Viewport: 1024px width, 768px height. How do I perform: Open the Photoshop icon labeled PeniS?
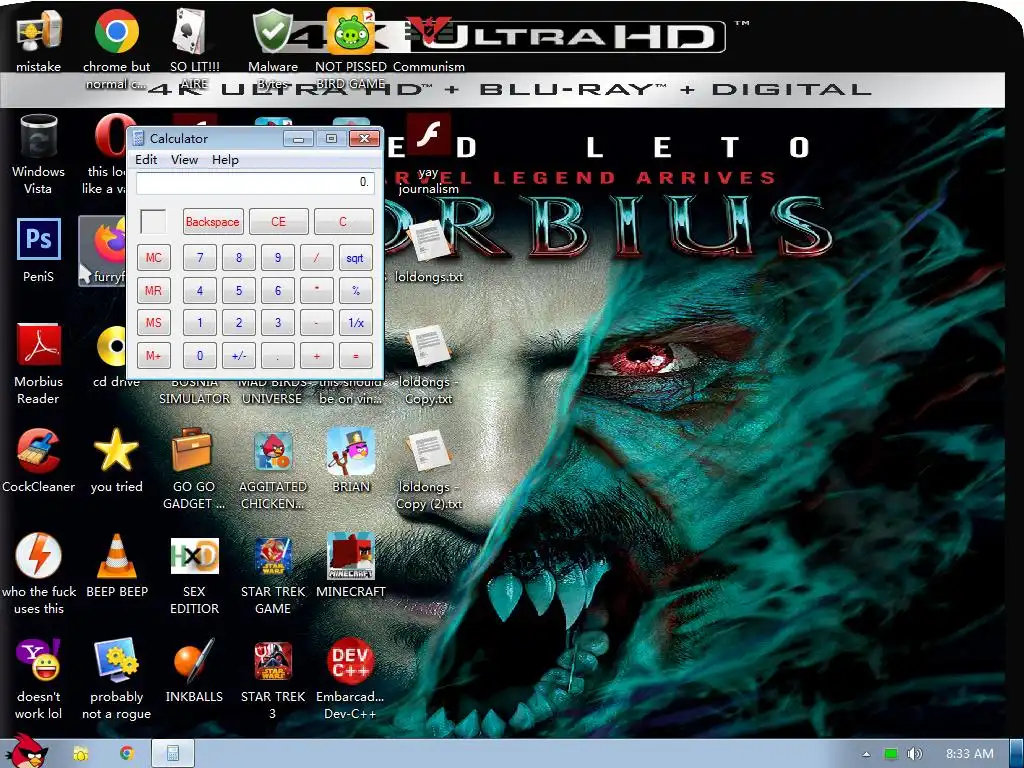[x=39, y=251]
